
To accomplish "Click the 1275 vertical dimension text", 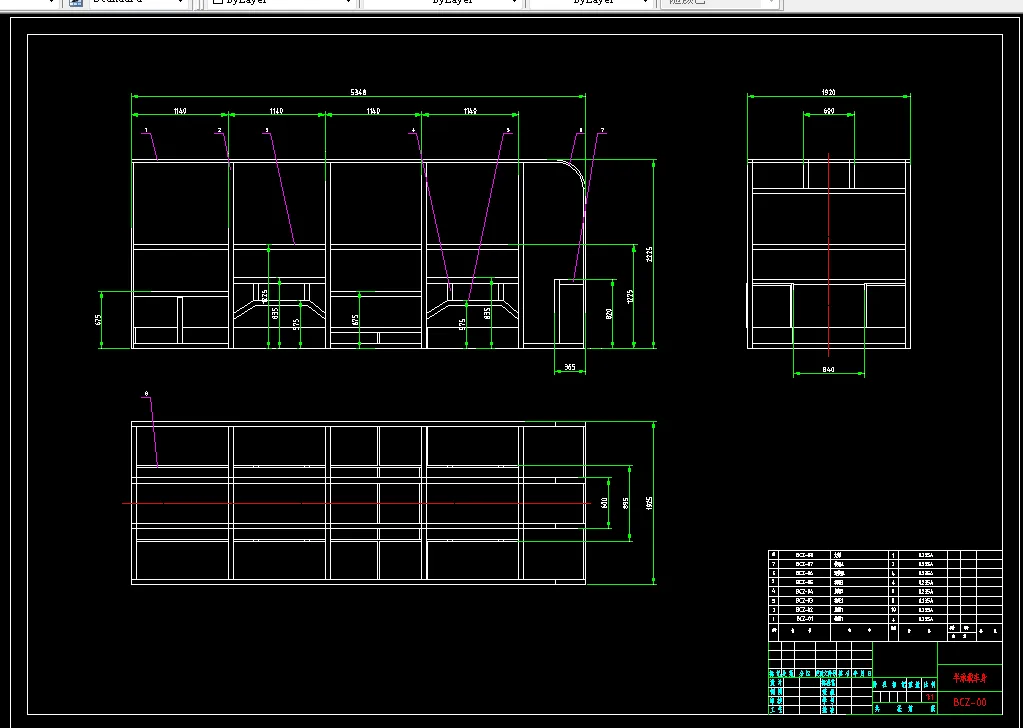I will click(630, 296).
